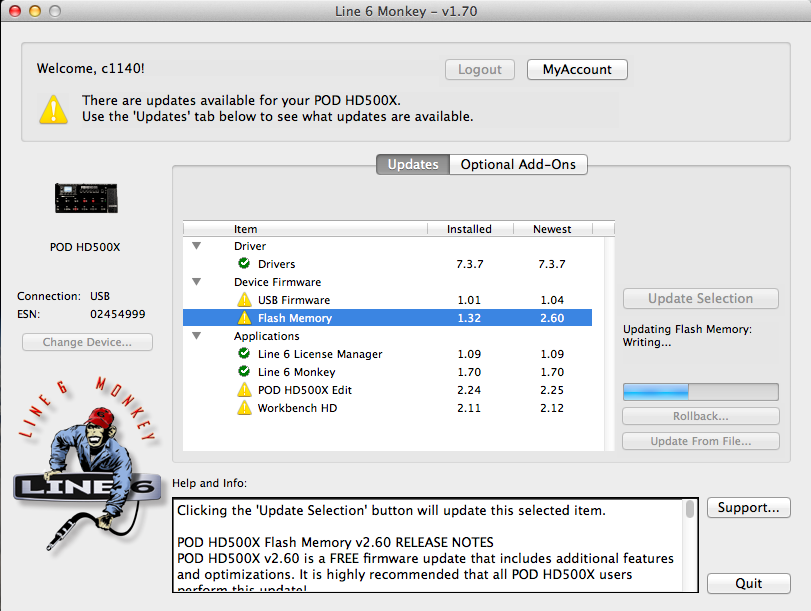Click the warning icon next to USB Firmware
The height and width of the screenshot is (611, 811).
coord(244,300)
